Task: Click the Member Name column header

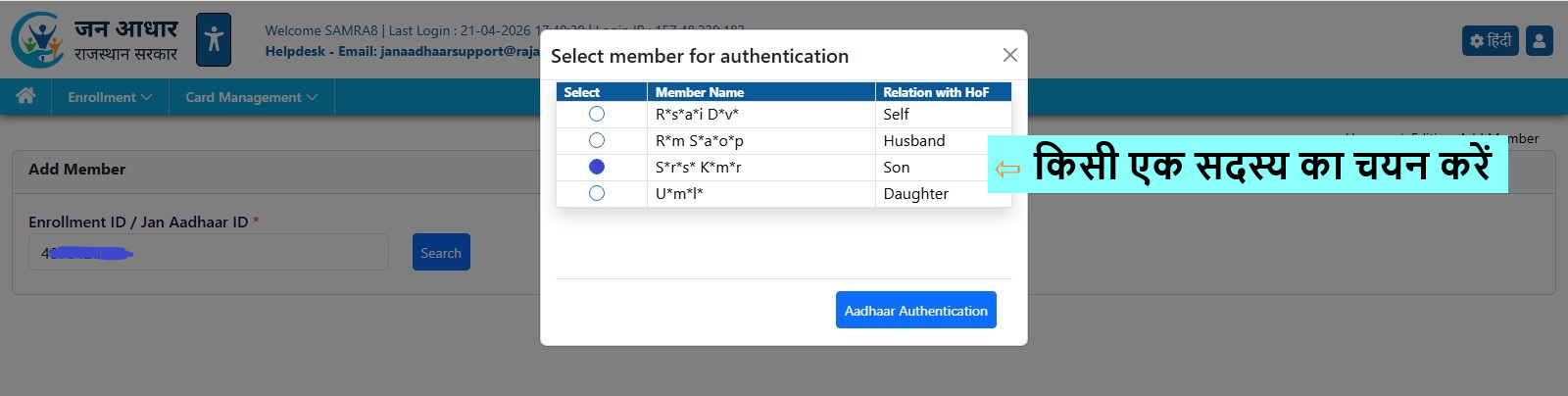Action: [700, 92]
